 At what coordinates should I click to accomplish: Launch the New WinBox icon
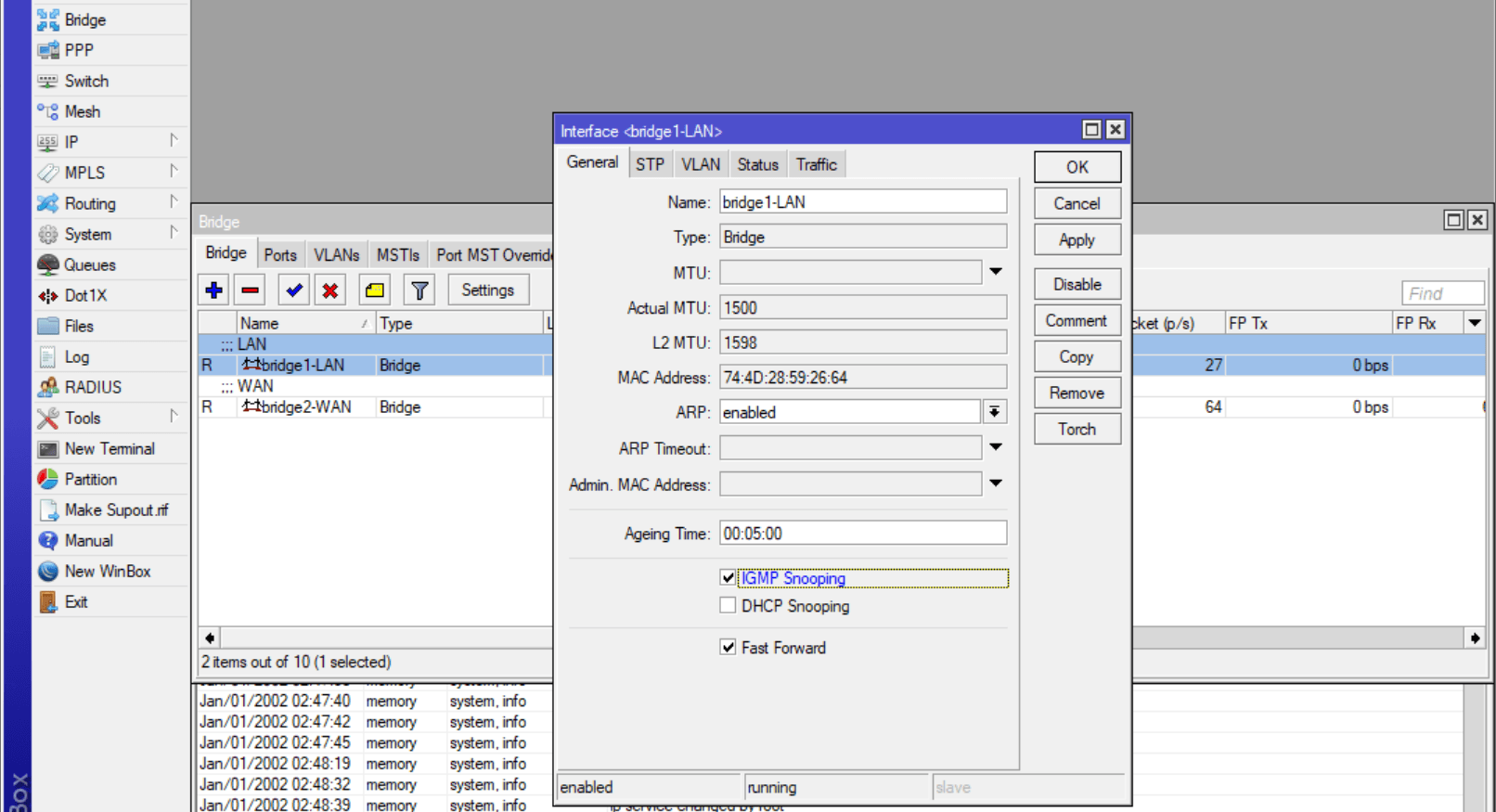tap(48, 571)
